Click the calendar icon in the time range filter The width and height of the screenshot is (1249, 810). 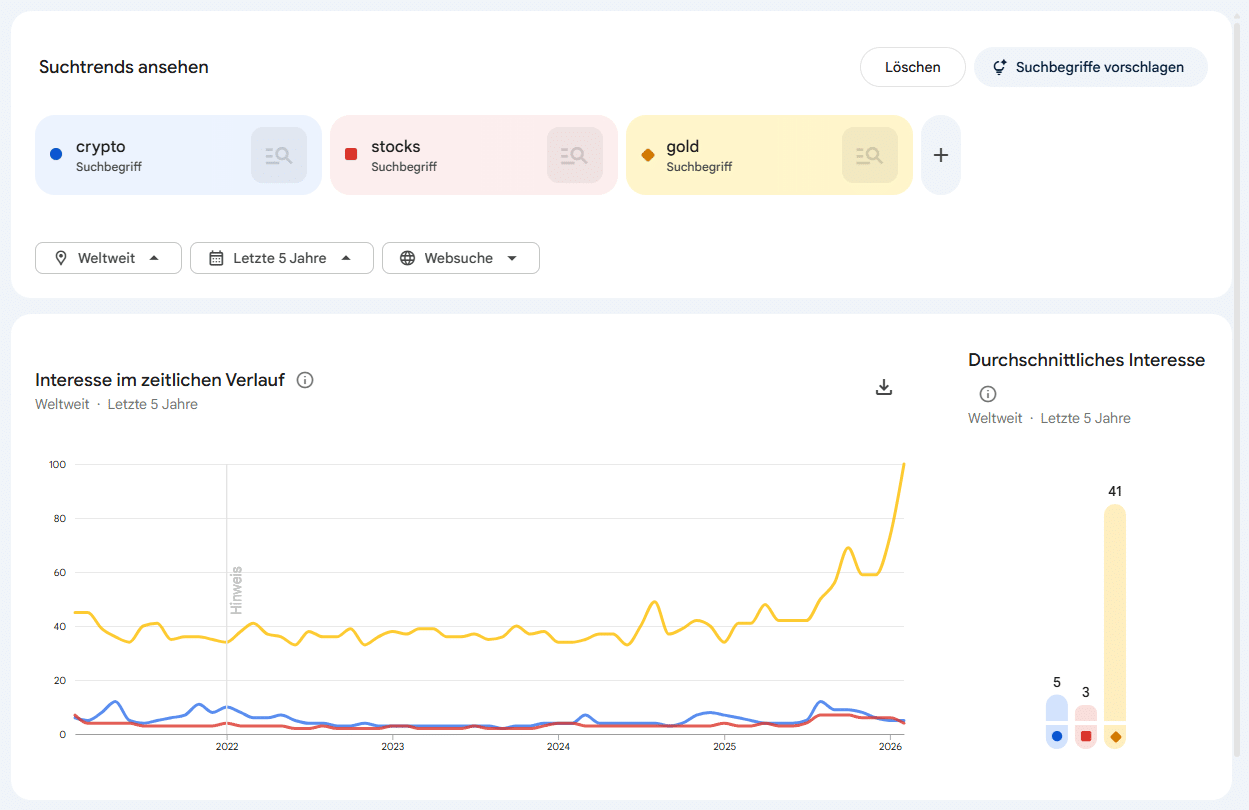click(x=215, y=257)
